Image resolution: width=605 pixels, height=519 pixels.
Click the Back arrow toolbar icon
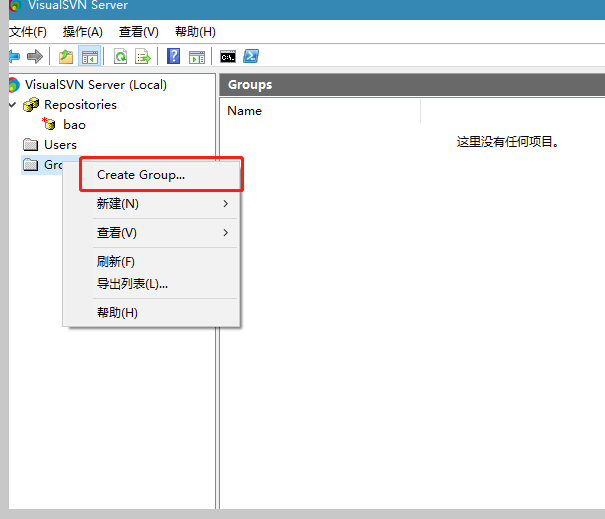pyautogui.click(x=14, y=57)
